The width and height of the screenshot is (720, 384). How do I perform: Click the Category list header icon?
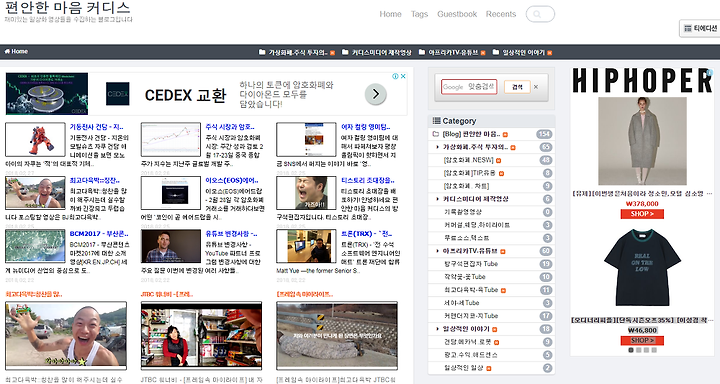tap(436, 121)
